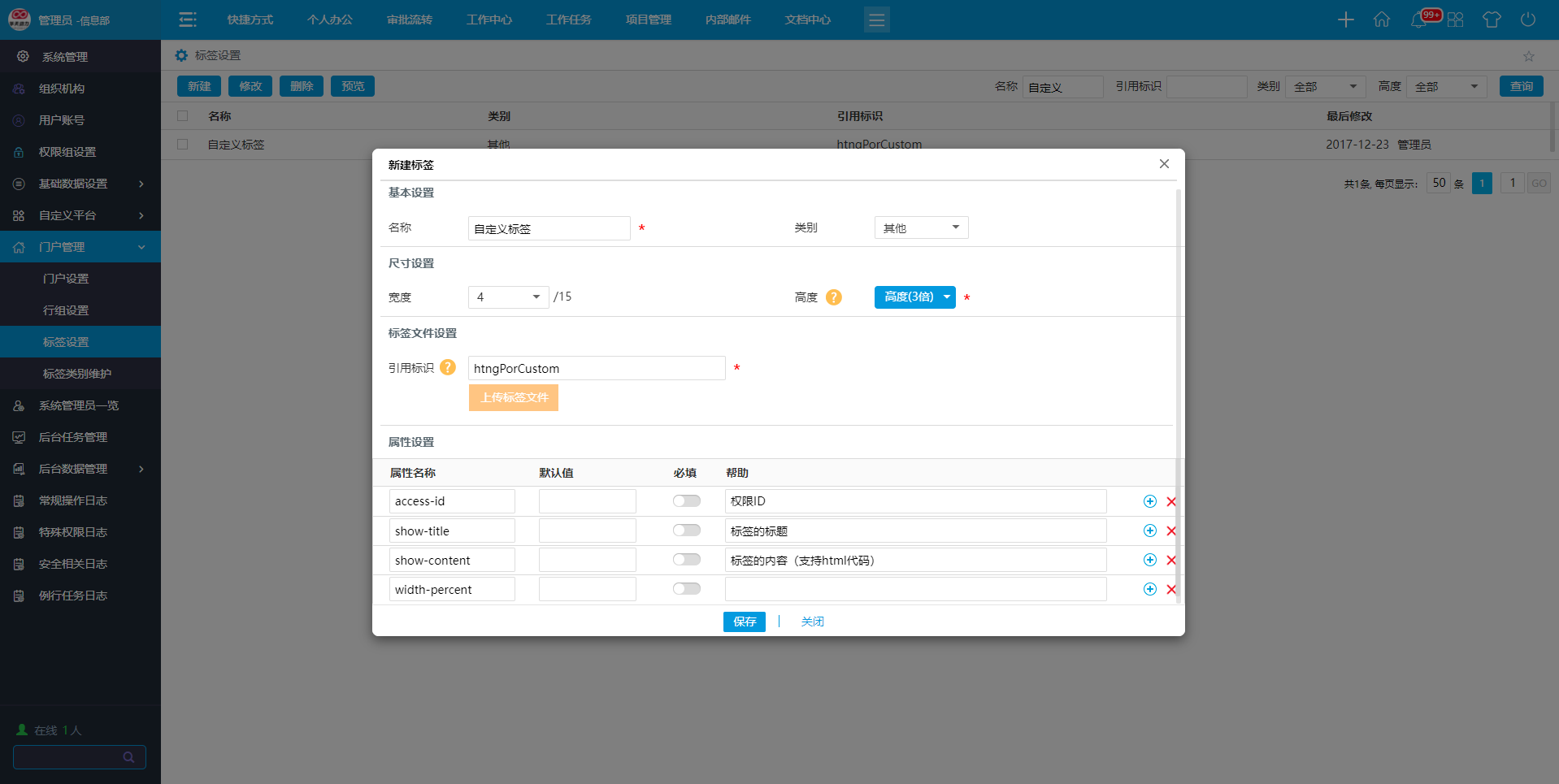Click the 引用标识 input with htngPorCustom

[x=596, y=369]
